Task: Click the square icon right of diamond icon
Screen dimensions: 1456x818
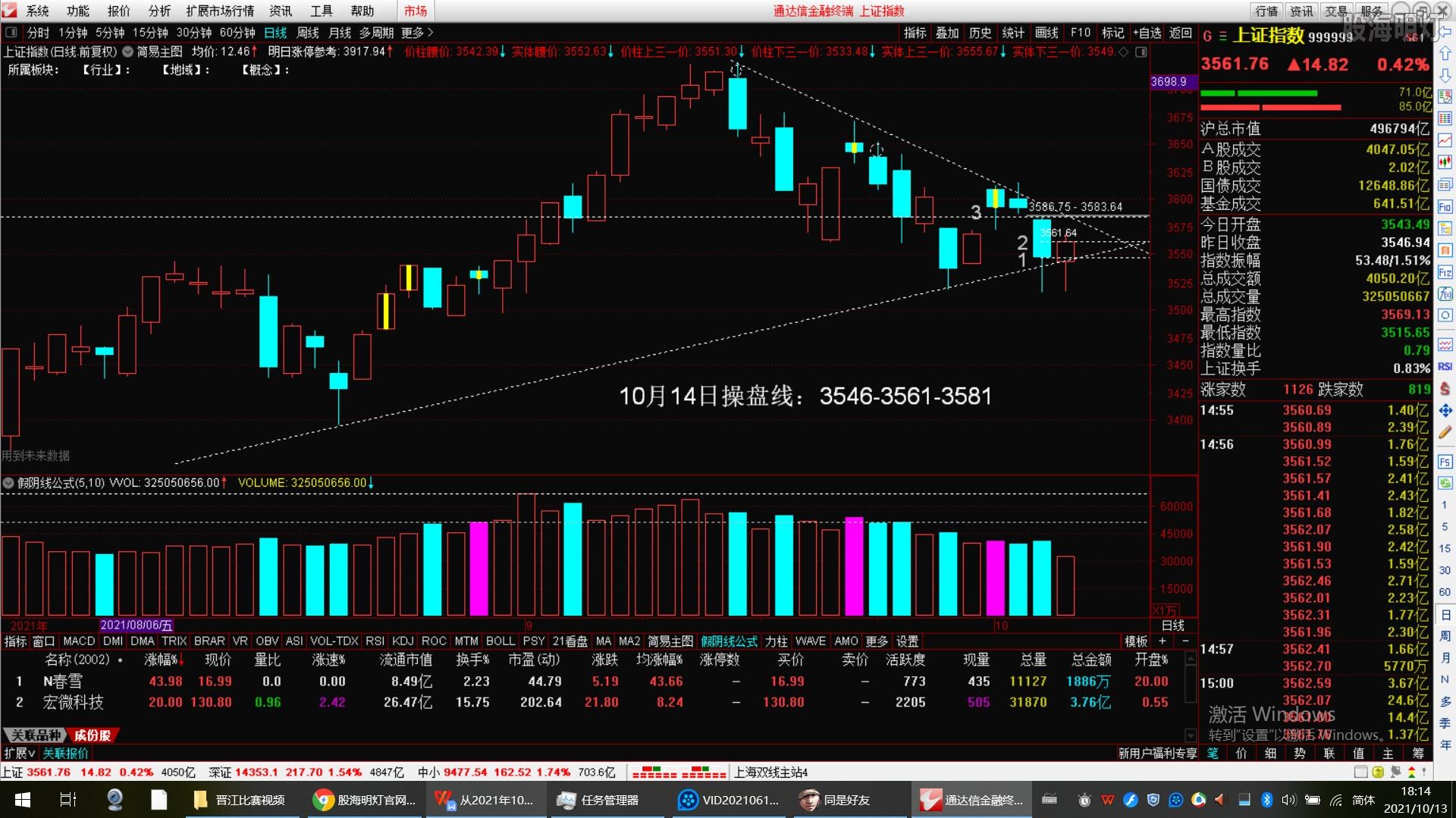Action: point(1141,52)
